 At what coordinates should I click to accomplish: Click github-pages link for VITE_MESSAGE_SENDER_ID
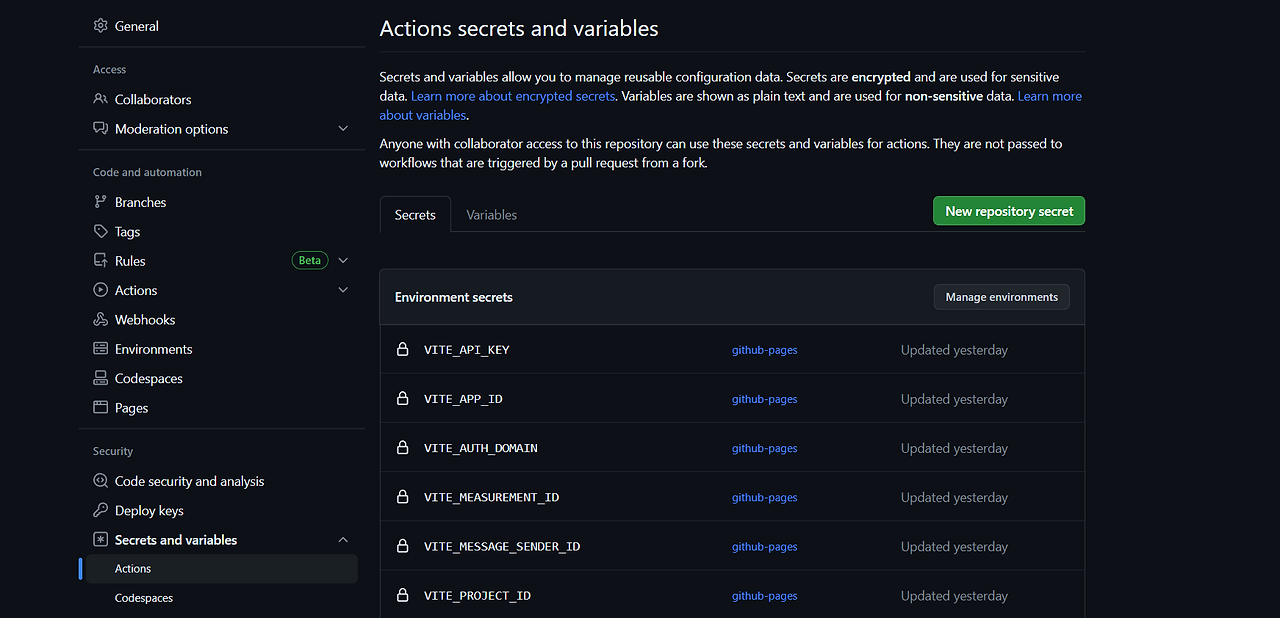coord(764,546)
